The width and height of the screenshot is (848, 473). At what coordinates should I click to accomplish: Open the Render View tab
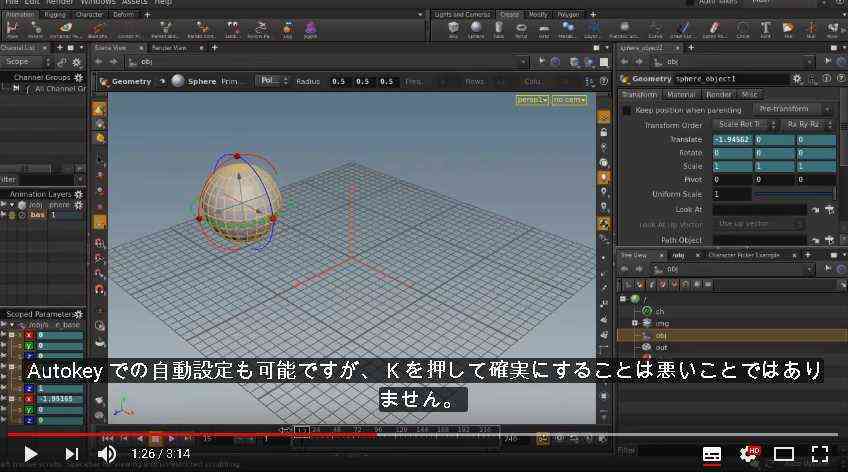169,48
